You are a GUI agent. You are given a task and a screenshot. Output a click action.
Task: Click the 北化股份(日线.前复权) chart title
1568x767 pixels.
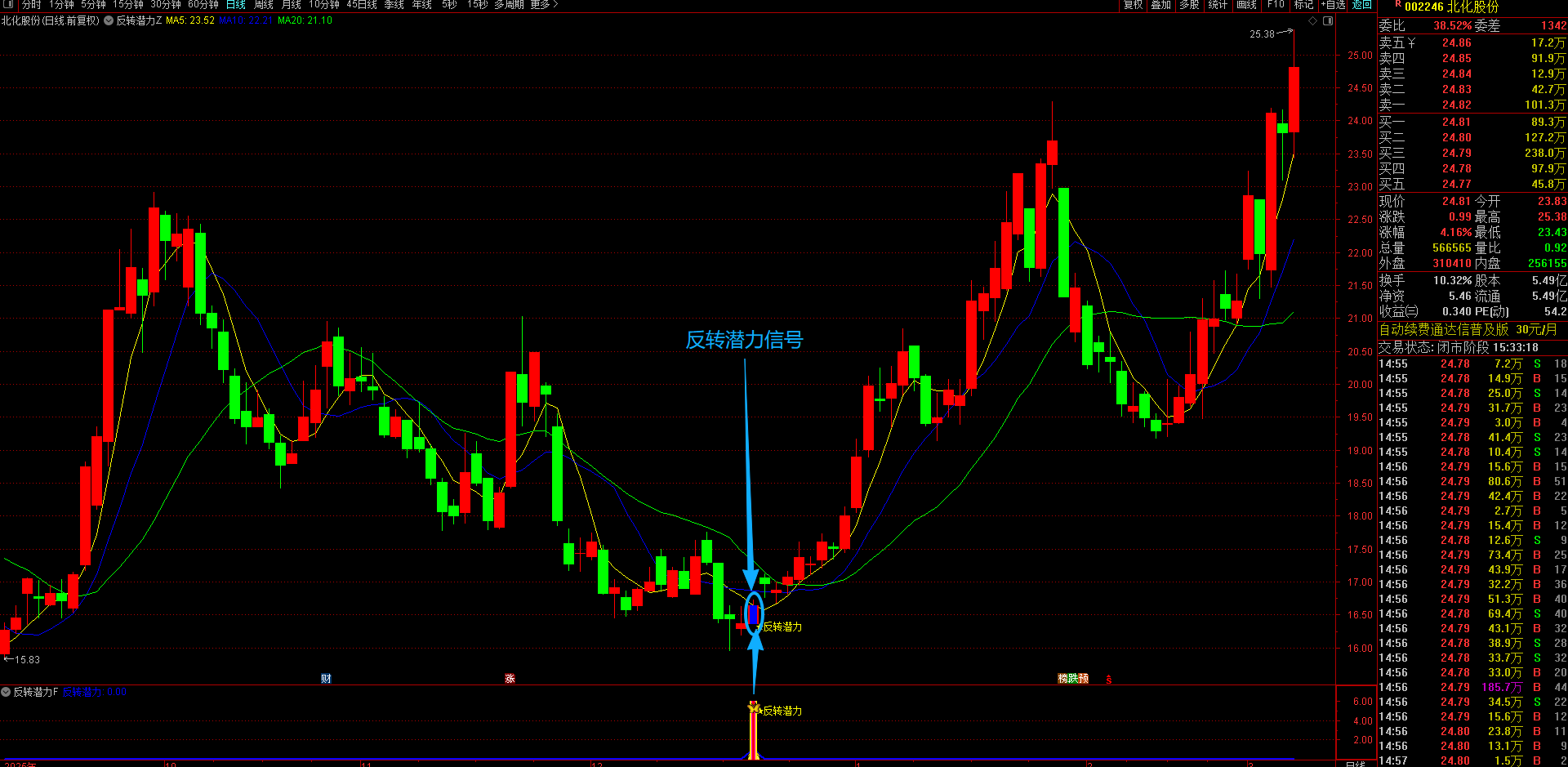tap(51, 20)
